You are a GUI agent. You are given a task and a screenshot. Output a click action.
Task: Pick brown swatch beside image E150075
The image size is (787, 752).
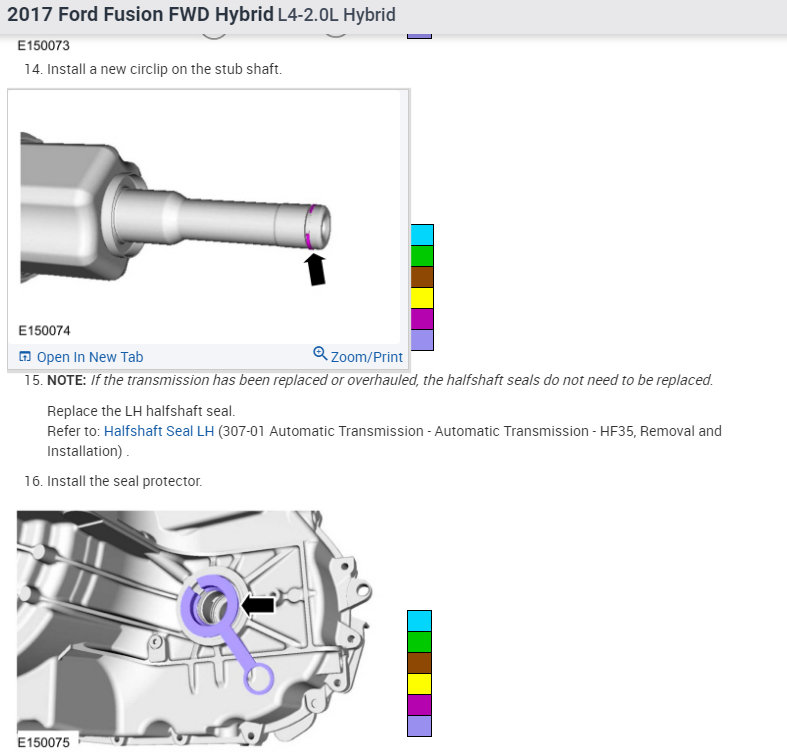click(x=420, y=663)
